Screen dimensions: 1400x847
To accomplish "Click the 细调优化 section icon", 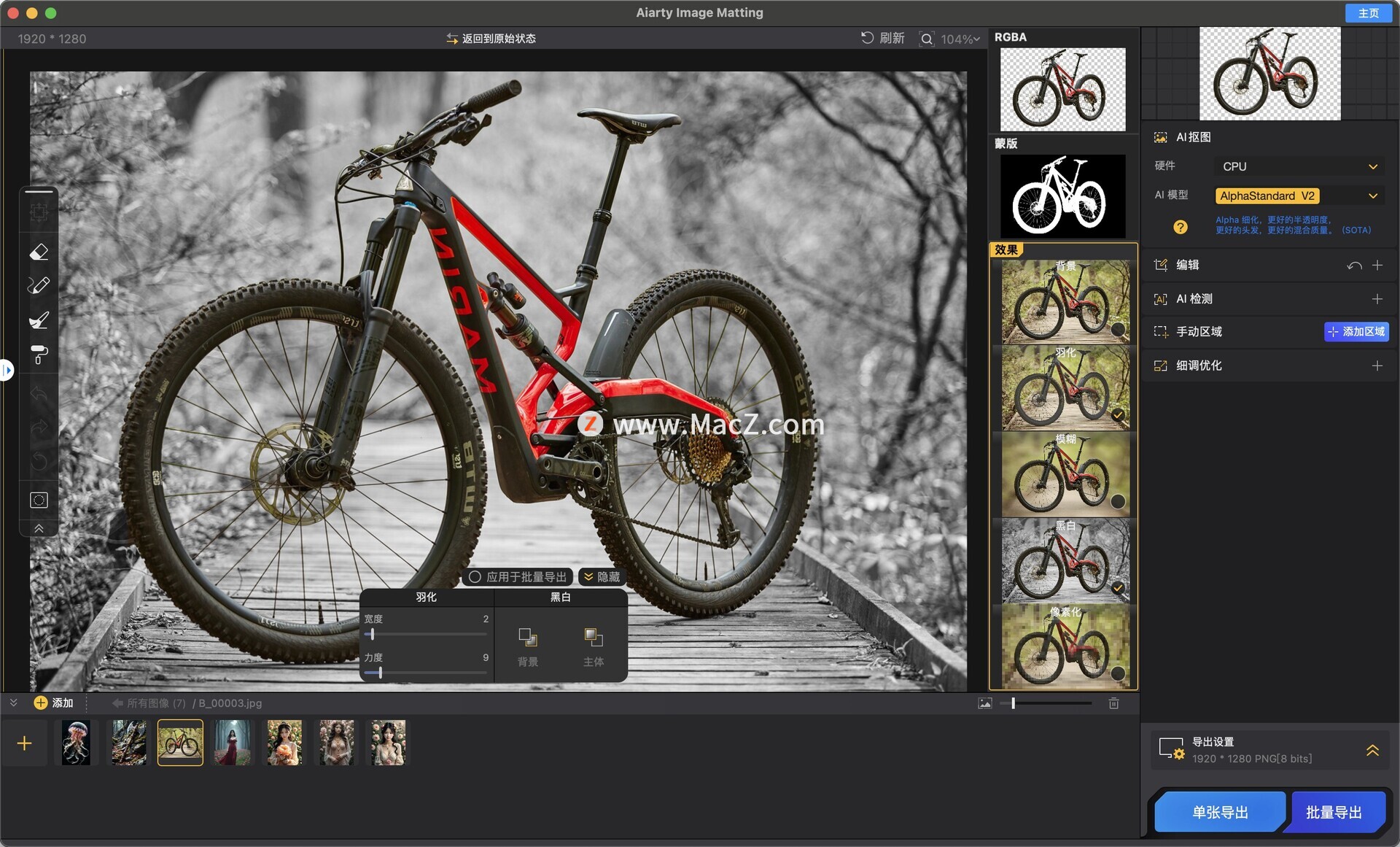I will (x=1160, y=366).
